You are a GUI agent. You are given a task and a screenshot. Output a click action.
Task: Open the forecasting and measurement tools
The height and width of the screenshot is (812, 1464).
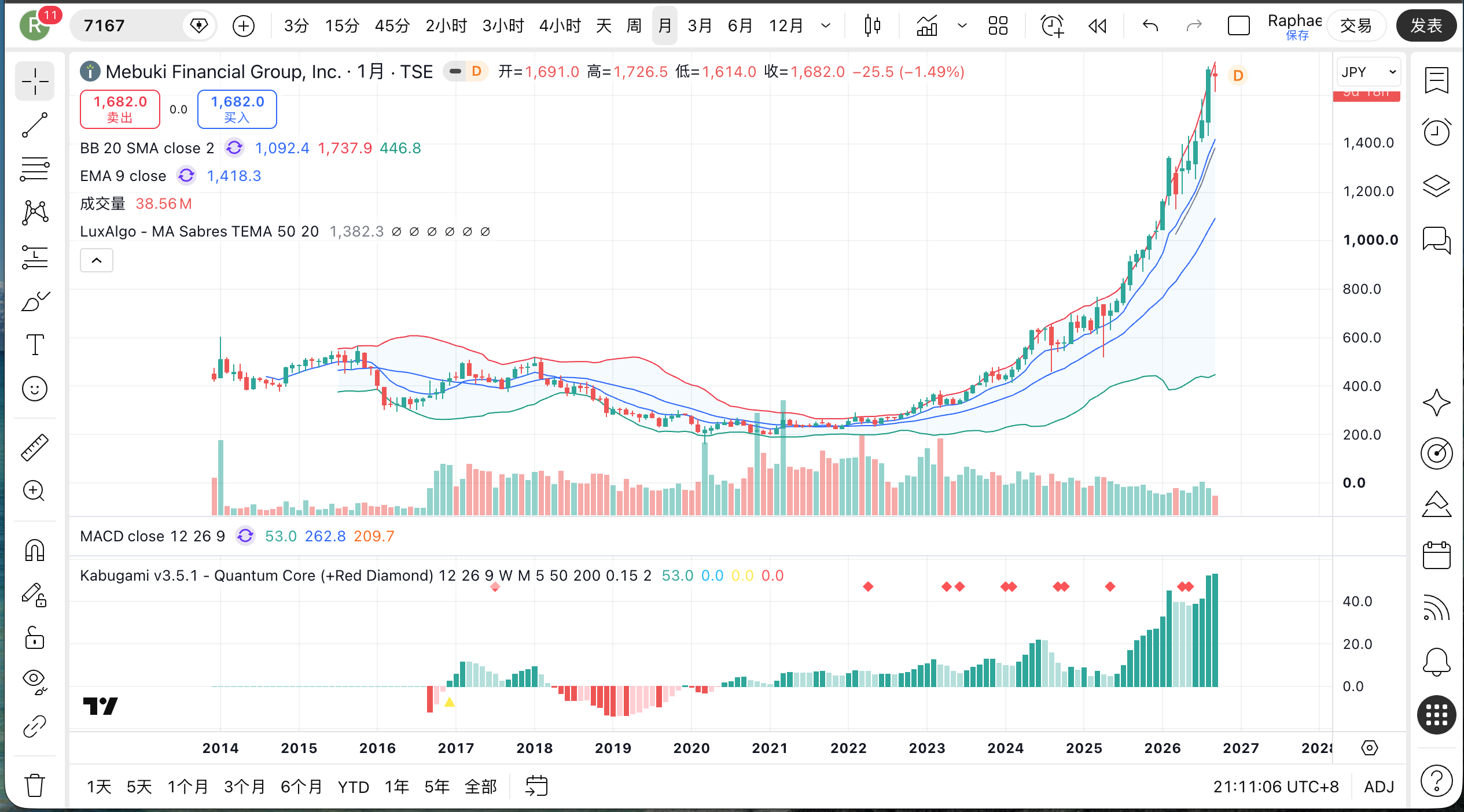35,257
